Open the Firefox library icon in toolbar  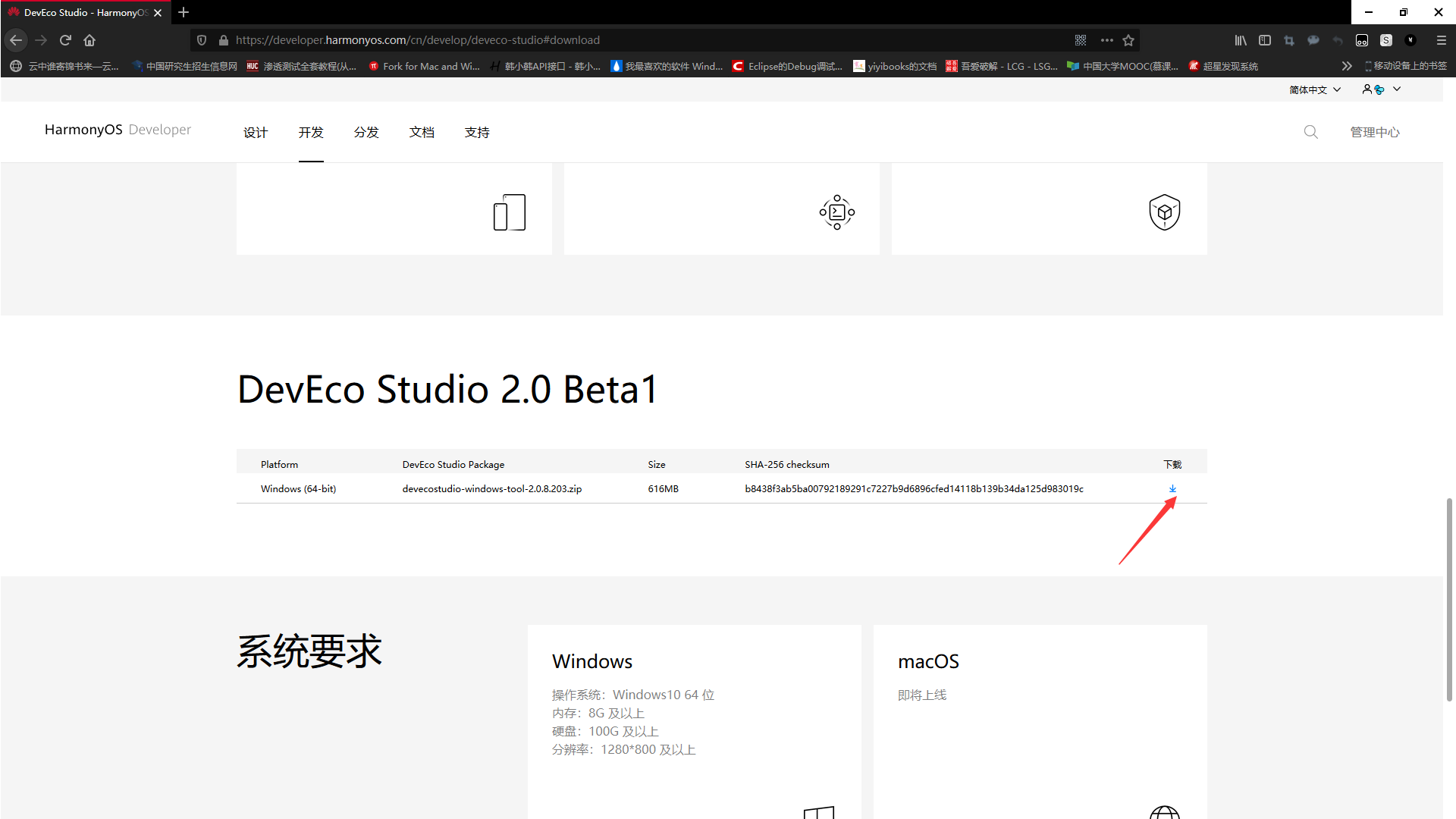(1241, 40)
